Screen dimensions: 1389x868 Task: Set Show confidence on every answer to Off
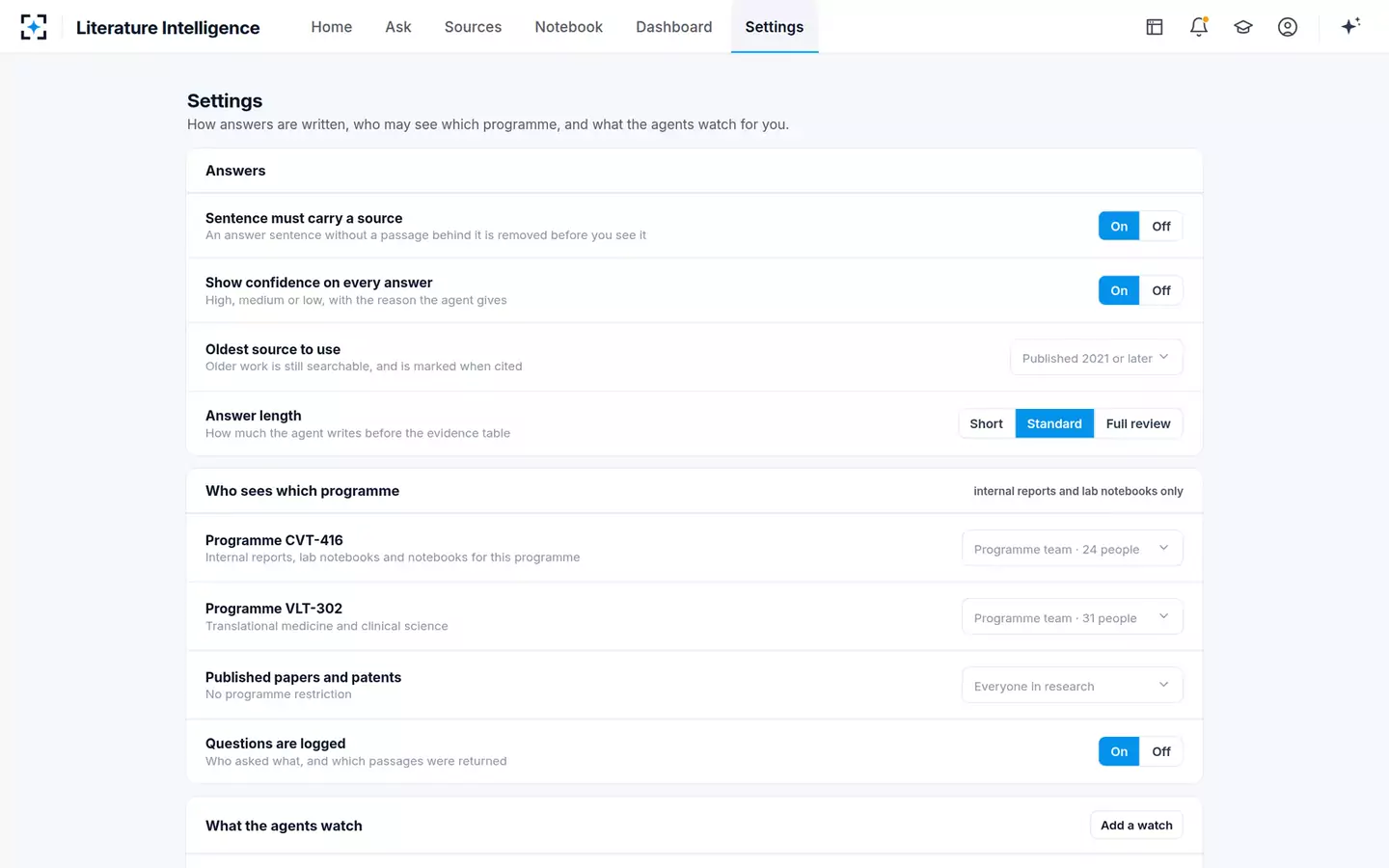tap(1161, 290)
